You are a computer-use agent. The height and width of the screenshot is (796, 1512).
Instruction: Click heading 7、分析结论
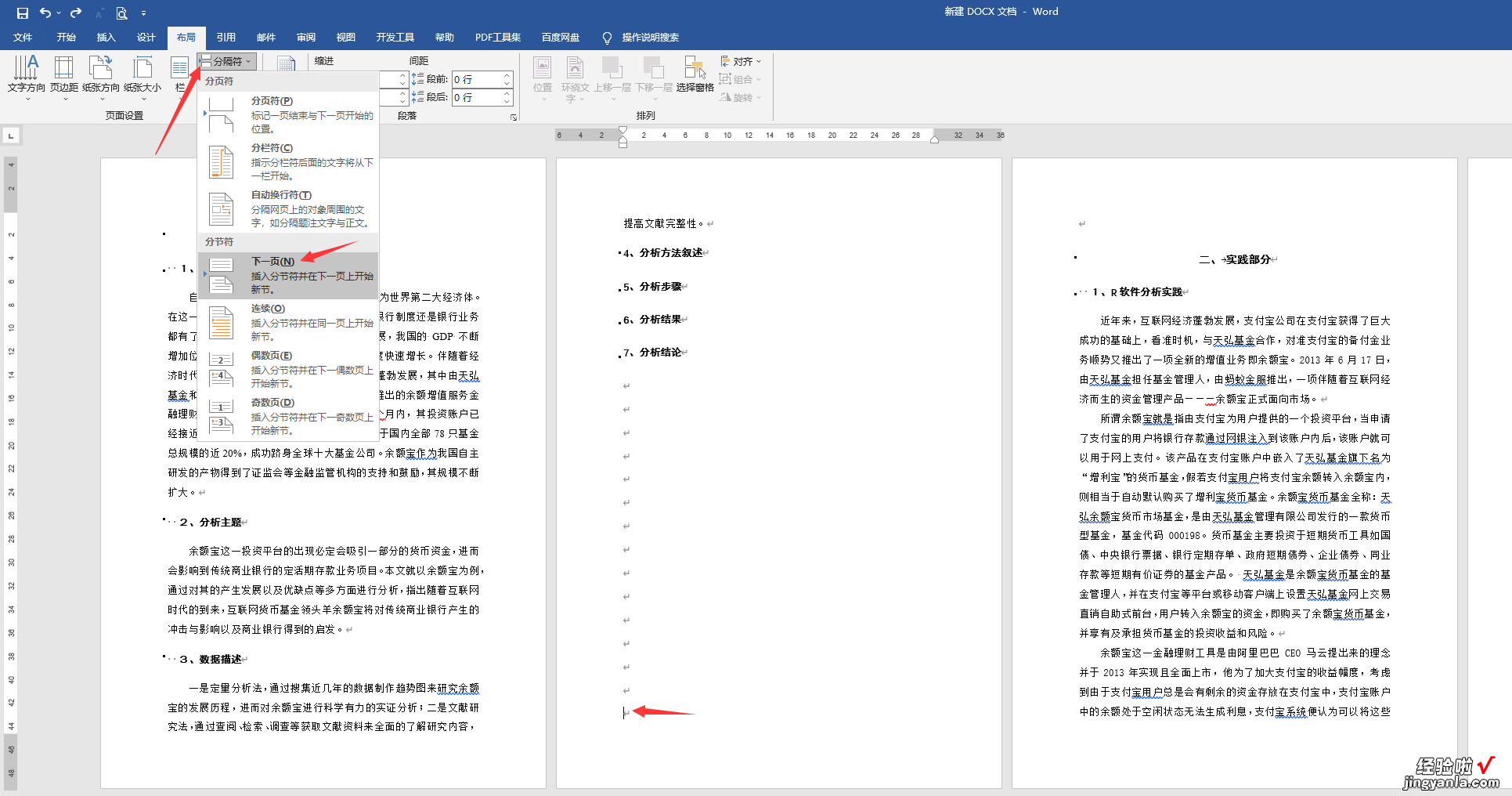click(x=654, y=353)
